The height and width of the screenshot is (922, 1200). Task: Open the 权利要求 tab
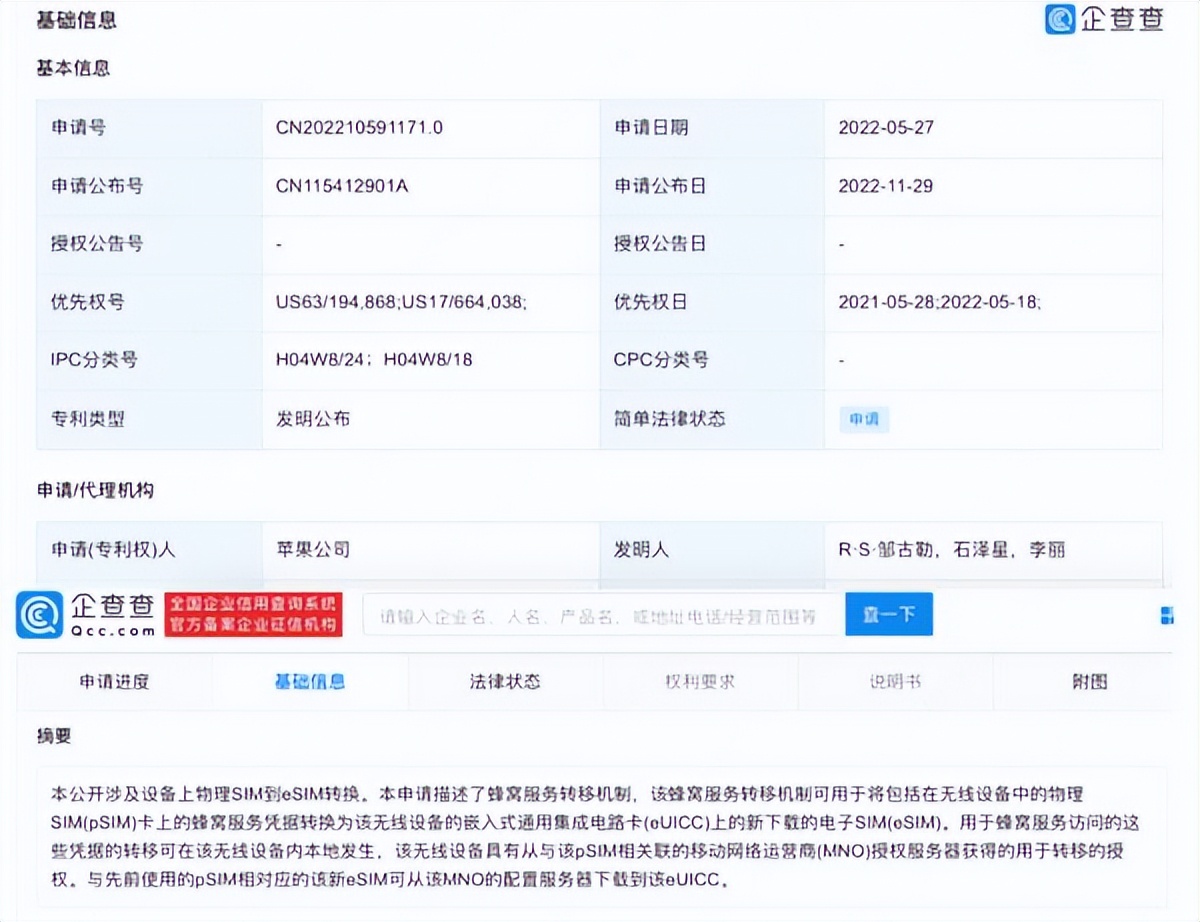pos(698,681)
